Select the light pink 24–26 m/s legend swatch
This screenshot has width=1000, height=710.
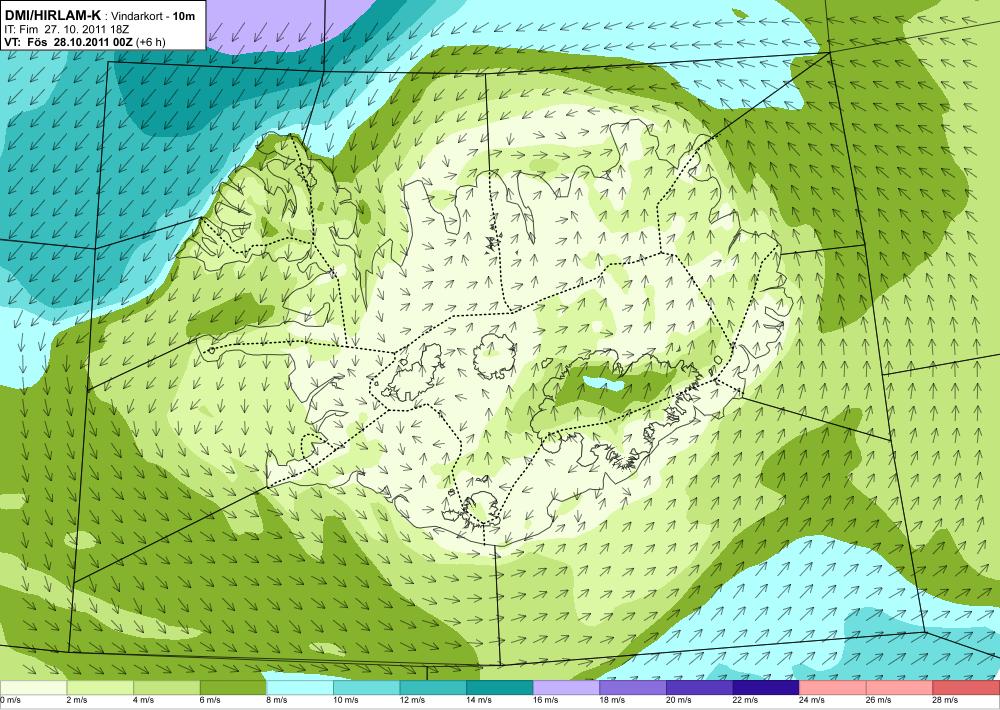click(833, 688)
